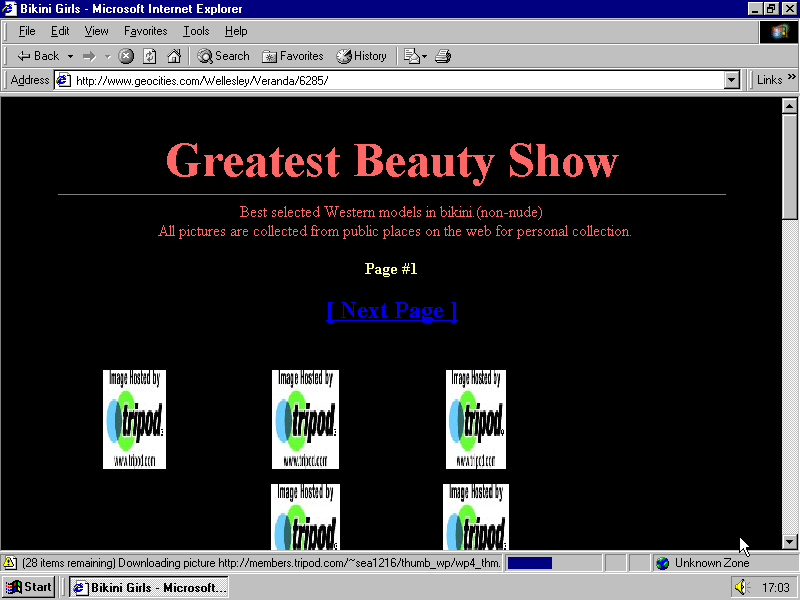800x600 pixels.
Task: Open the middle tripod thumbnail in second row
Action: click(305, 516)
